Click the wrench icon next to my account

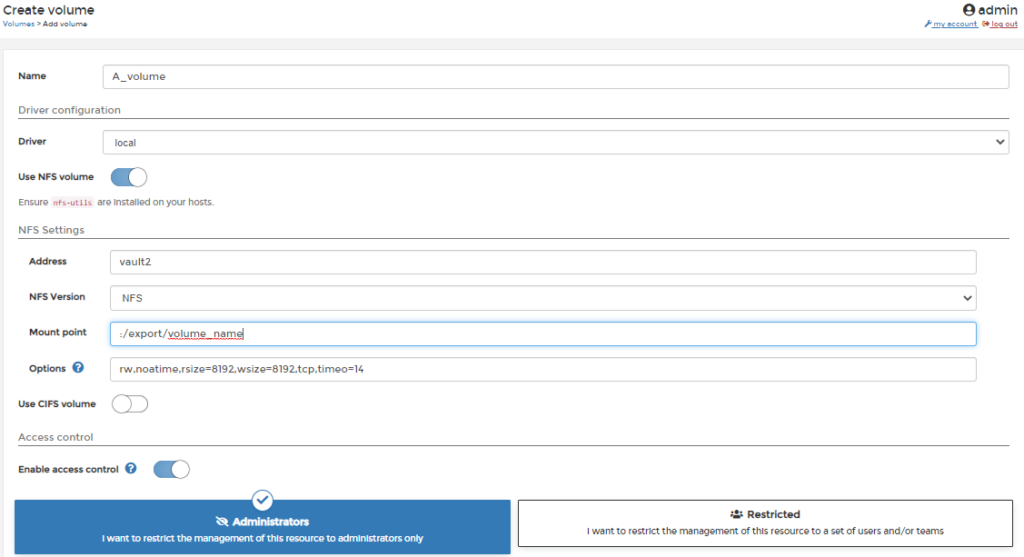pos(927,24)
